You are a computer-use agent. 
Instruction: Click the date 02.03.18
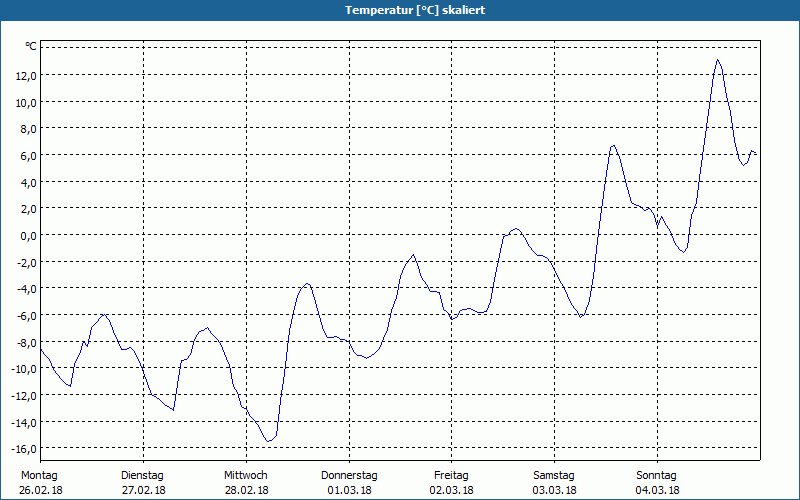pyautogui.click(x=452, y=490)
